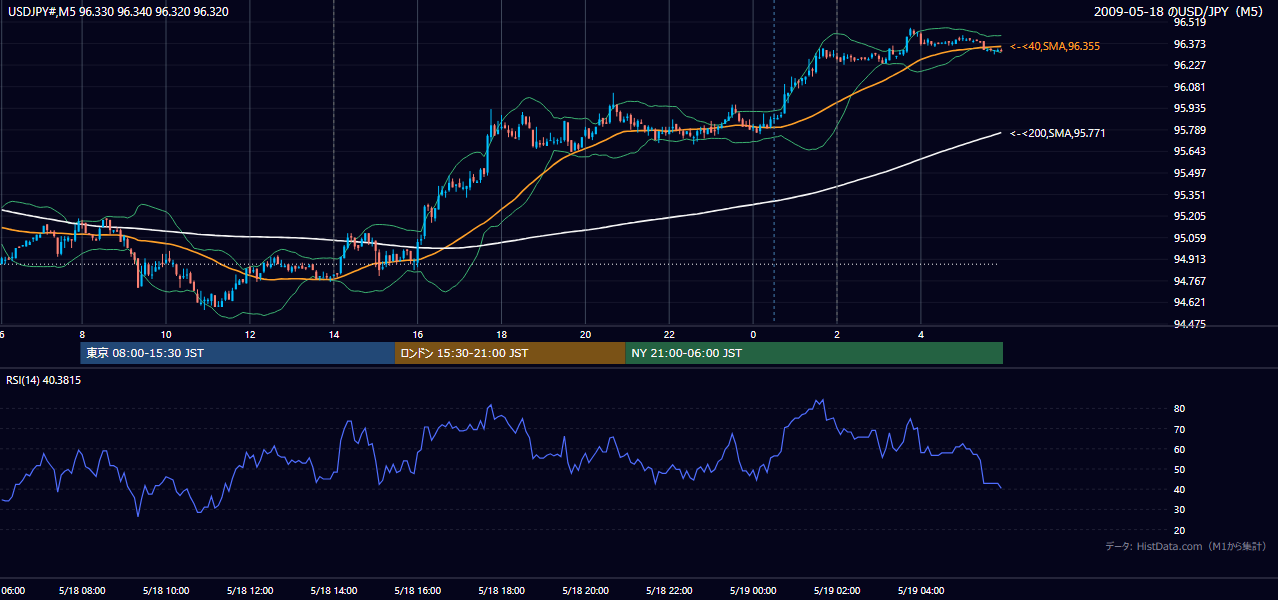The width and height of the screenshot is (1278, 600).
Task: Click bottom time label 5/19 00:00
Action: pos(753,590)
